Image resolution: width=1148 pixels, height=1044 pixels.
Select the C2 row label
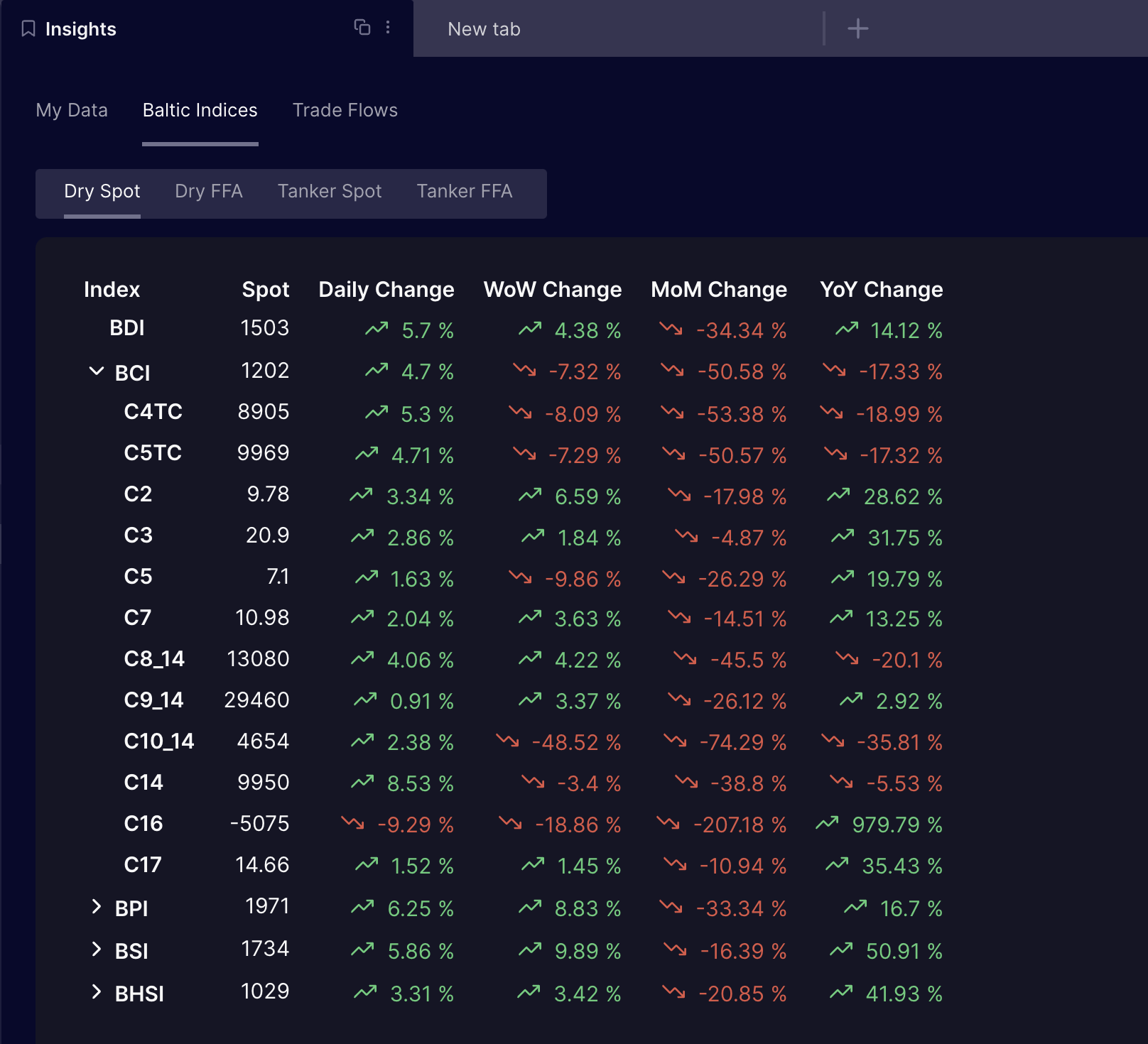point(138,494)
